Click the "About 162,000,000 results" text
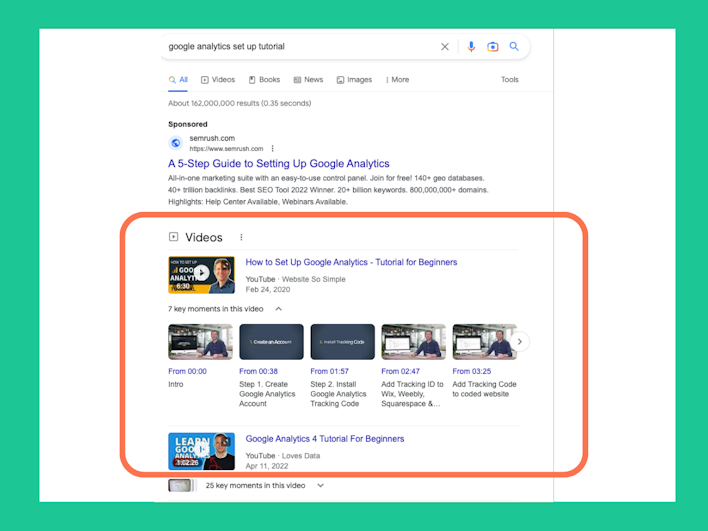The width and height of the screenshot is (708, 531). [x=239, y=103]
